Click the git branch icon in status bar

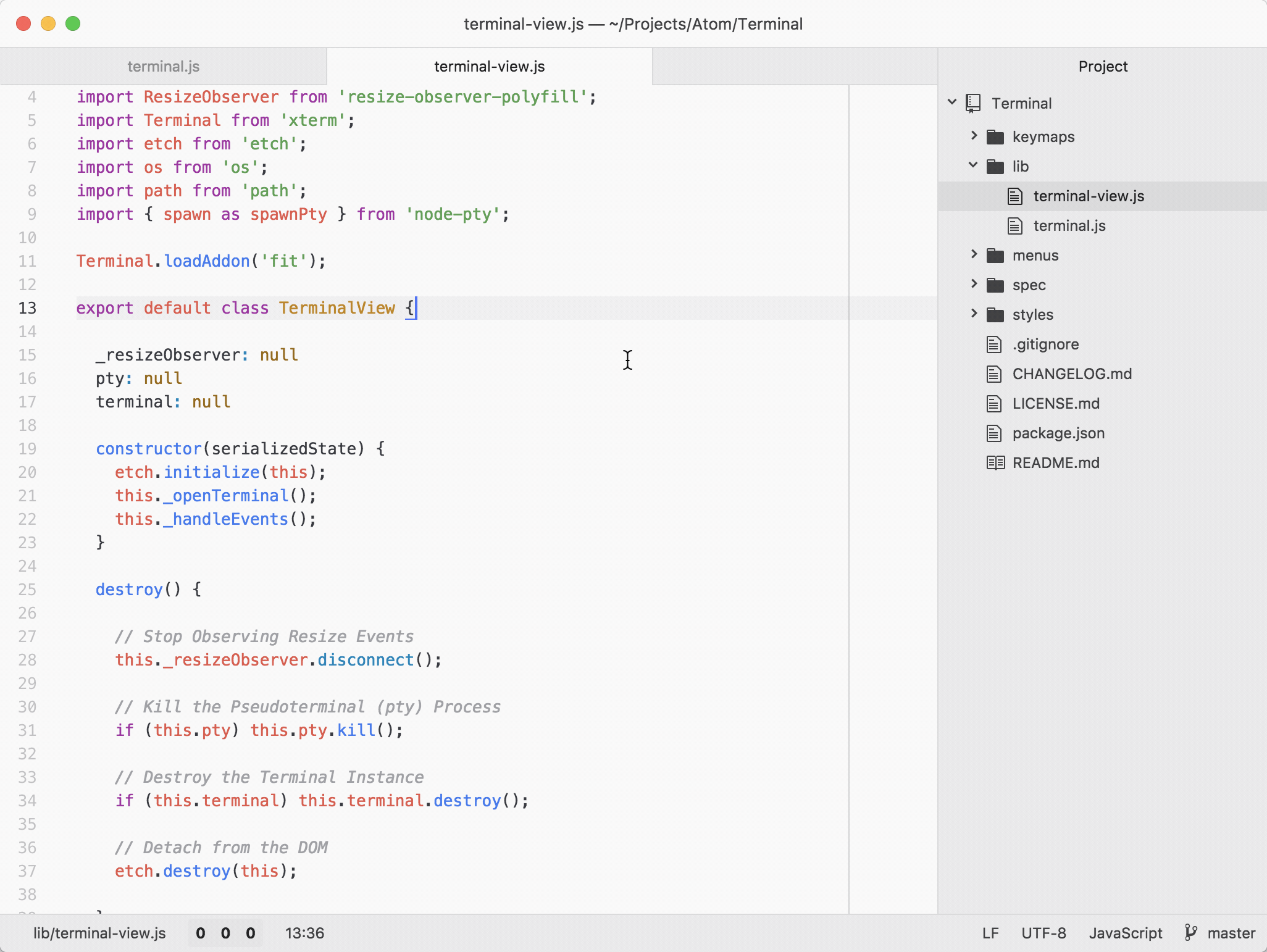click(x=1190, y=933)
